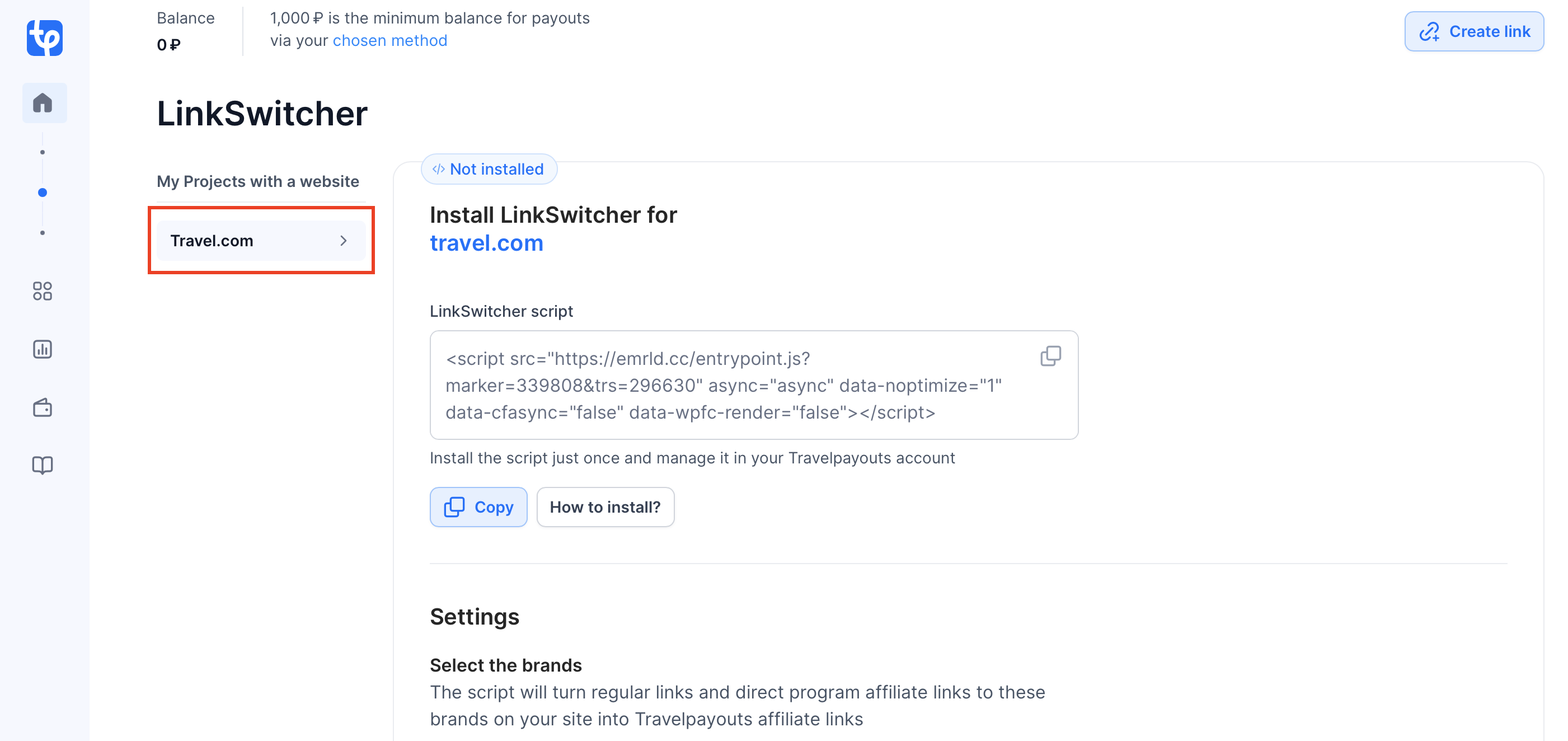Expand the Travel.com project chevron

pos(343,241)
